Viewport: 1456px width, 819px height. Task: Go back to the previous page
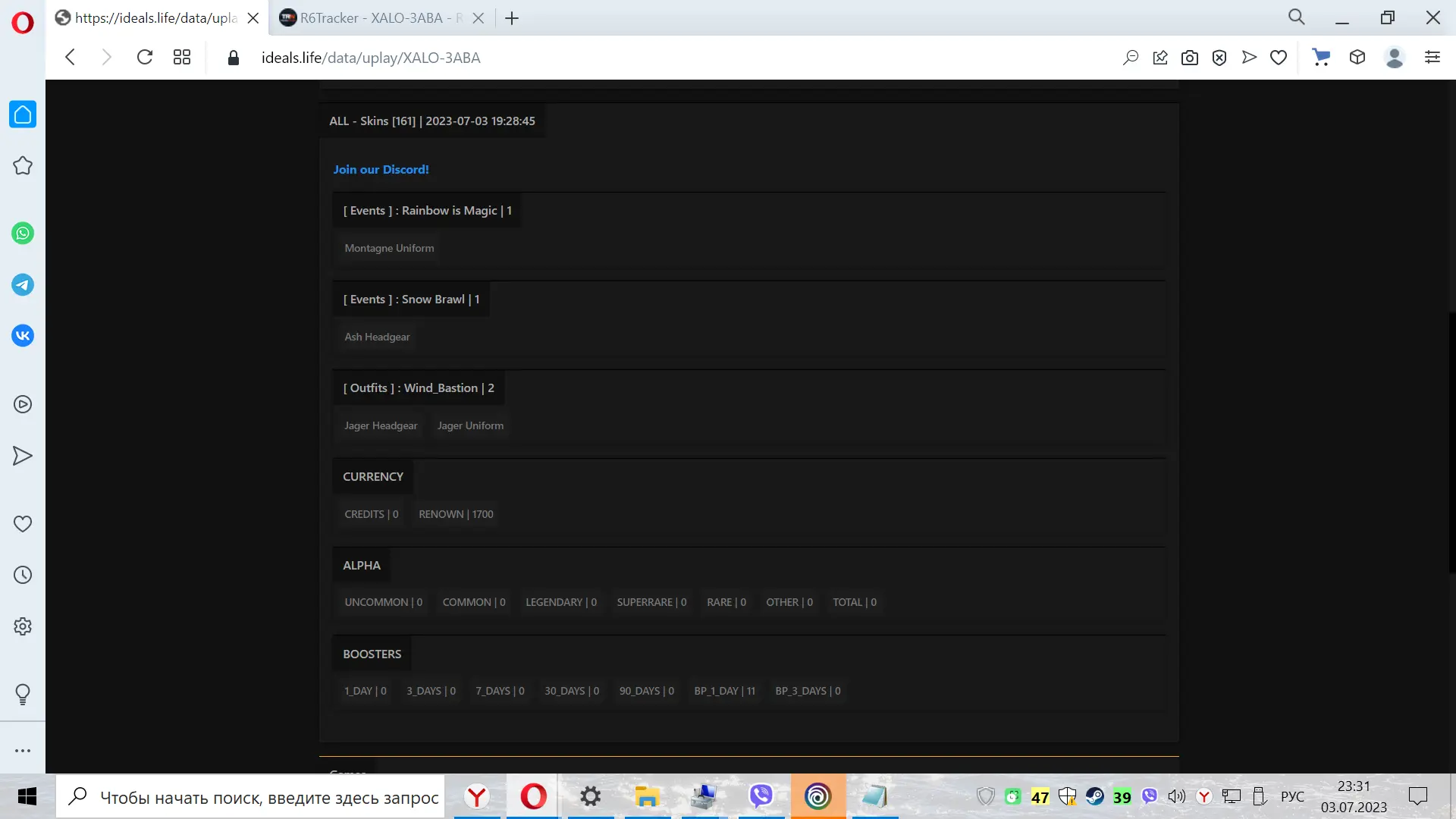[x=70, y=58]
